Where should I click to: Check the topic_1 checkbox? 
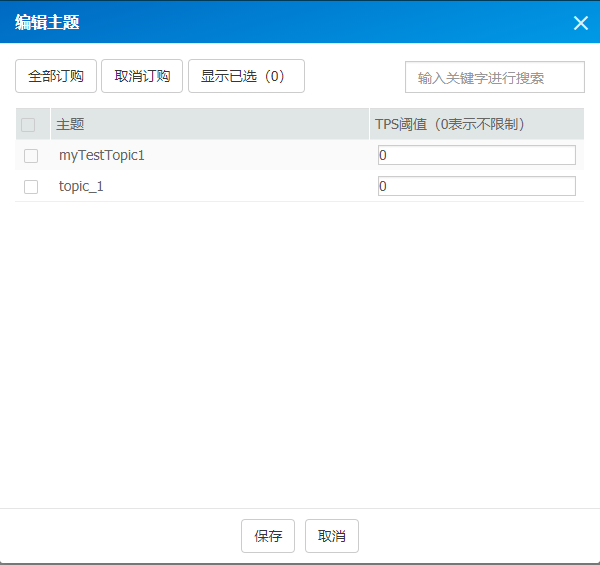click(x=31, y=187)
